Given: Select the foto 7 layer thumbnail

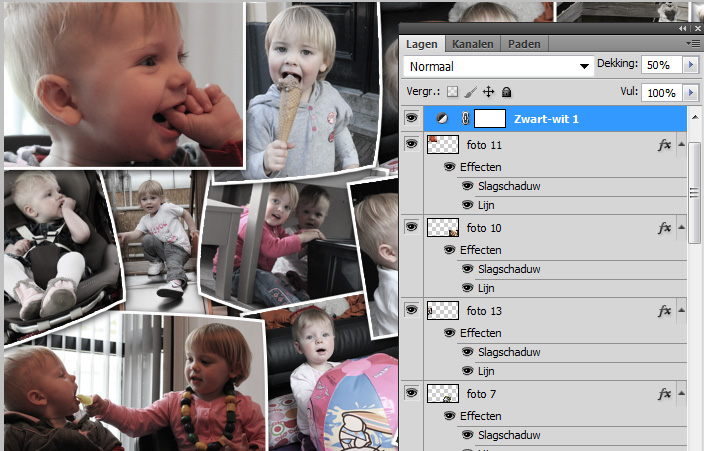Looking at the screenshot, I should 443,394.
